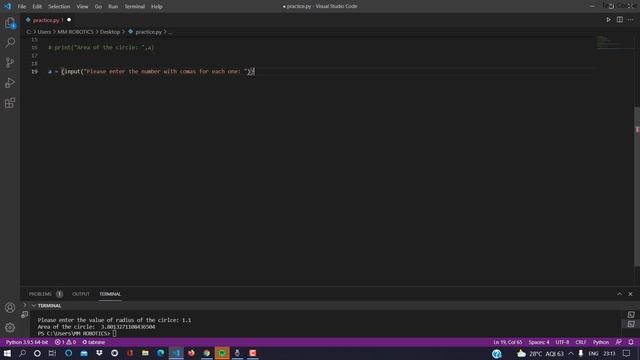The height and width of the screenshot is (360, 640).
Task: Show hidden system tray icons
Action: point(571,353)
